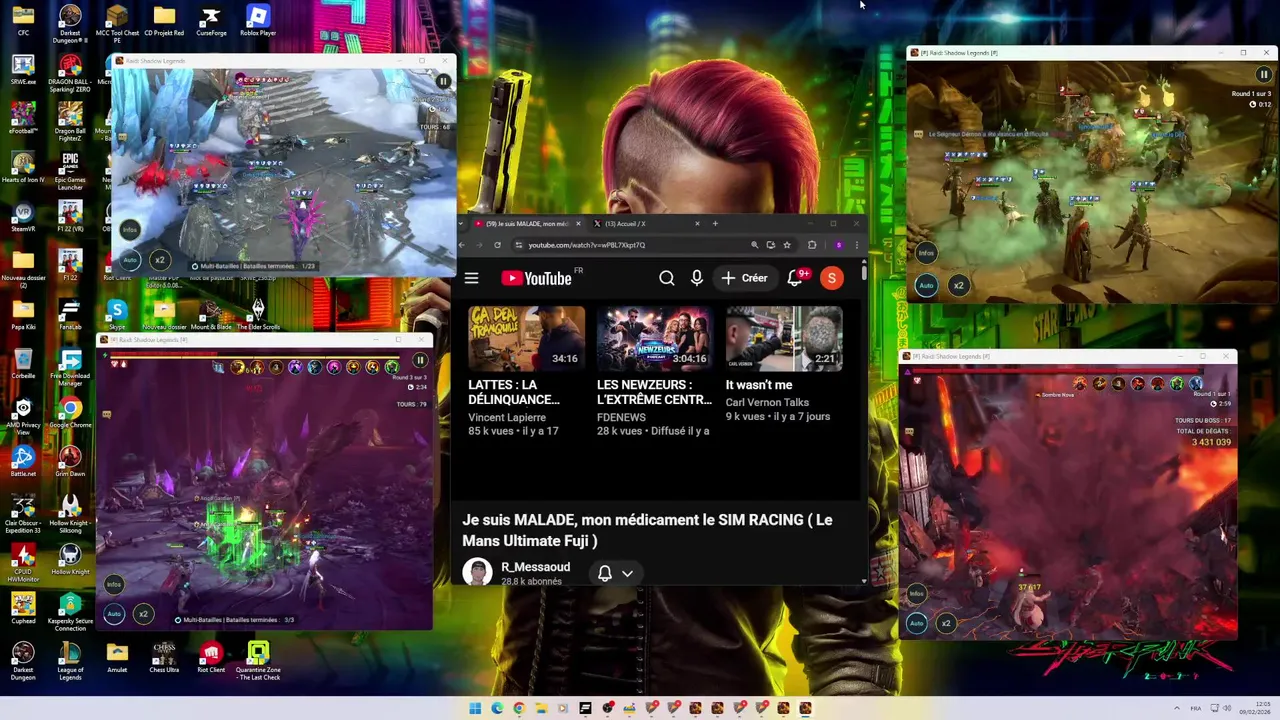The width and height of the screenshot is (1280, 720).
Task: Select the Kaspersky Secure Connection icon
Action: [x=70, y=612]
